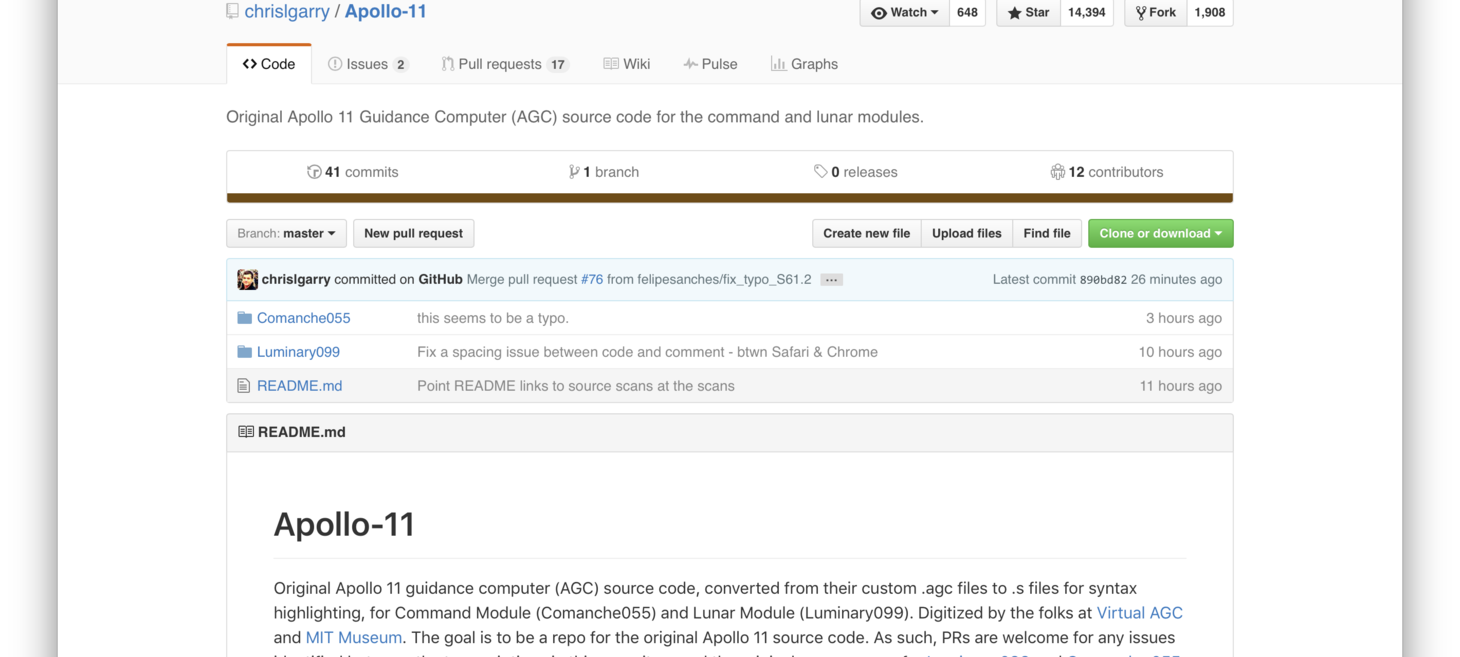Open the Branch: master dropdown
Screen dimensions: 1460x657
coord(287,233)
